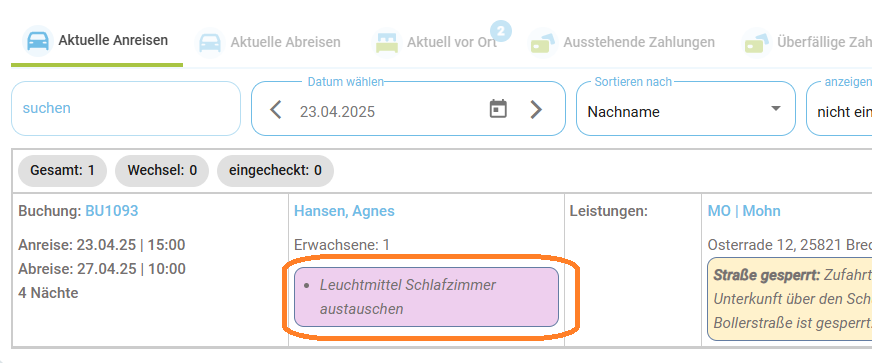Click the badge showing 2 on Aktuell vor Ort
Viewport: 872px width, 363px height.
pos(501,31)
